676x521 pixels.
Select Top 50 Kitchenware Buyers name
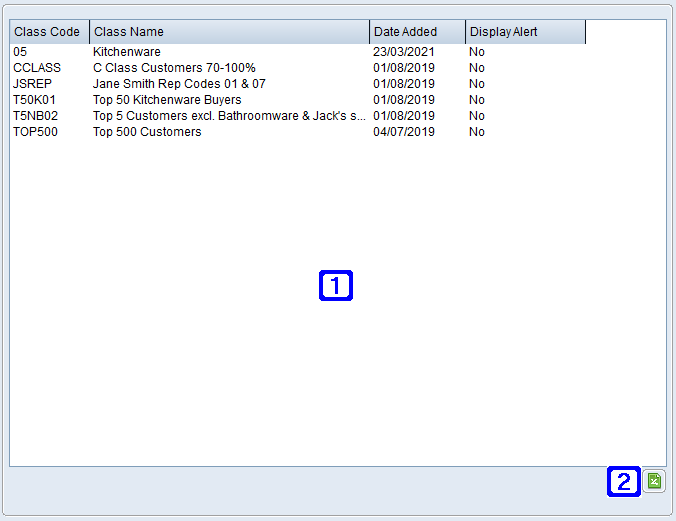(x=167, y=100)
